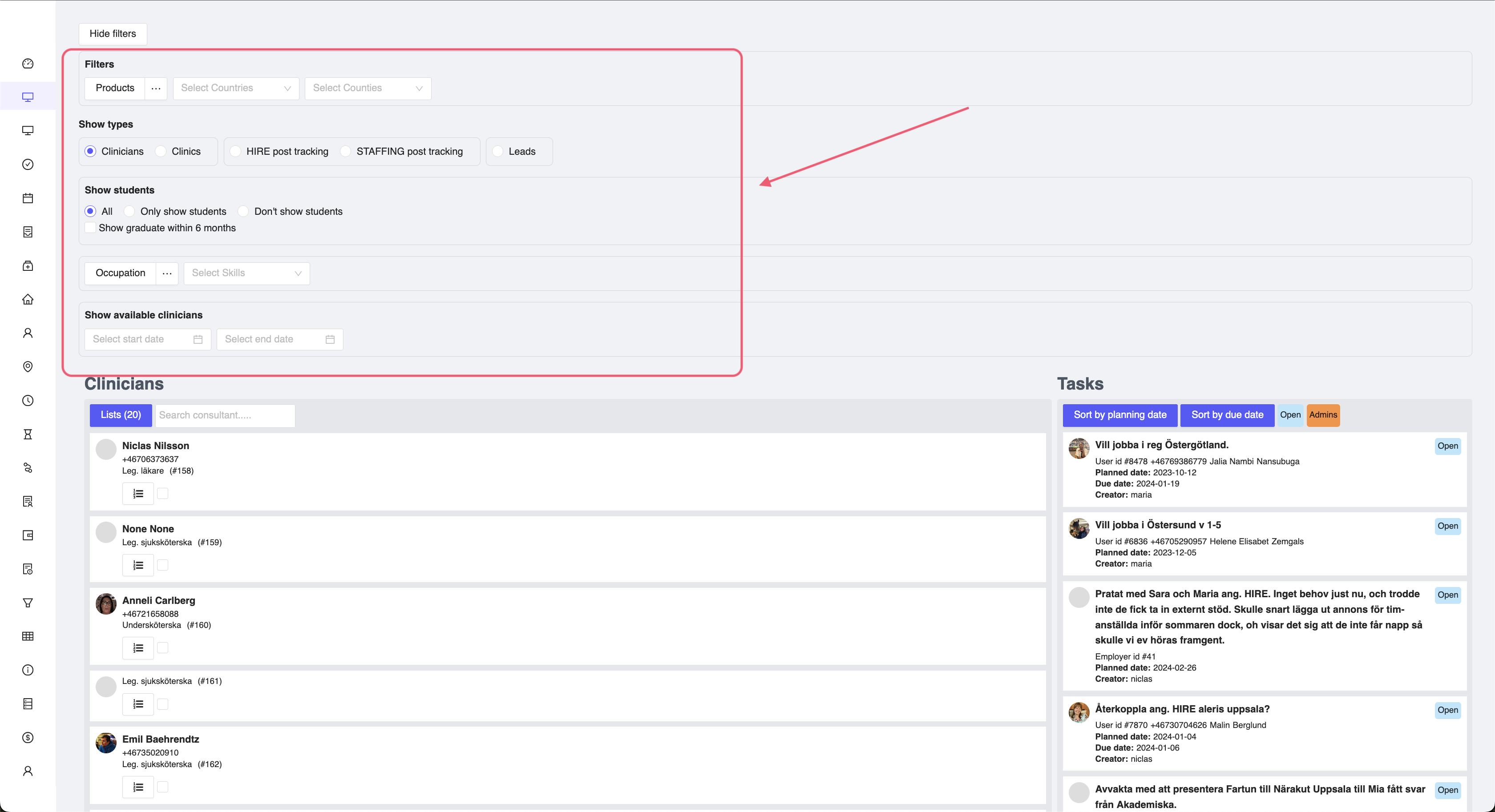1495x812 pixels.
Task: Click the orange Admins tag
Action: pos(1323,415)
